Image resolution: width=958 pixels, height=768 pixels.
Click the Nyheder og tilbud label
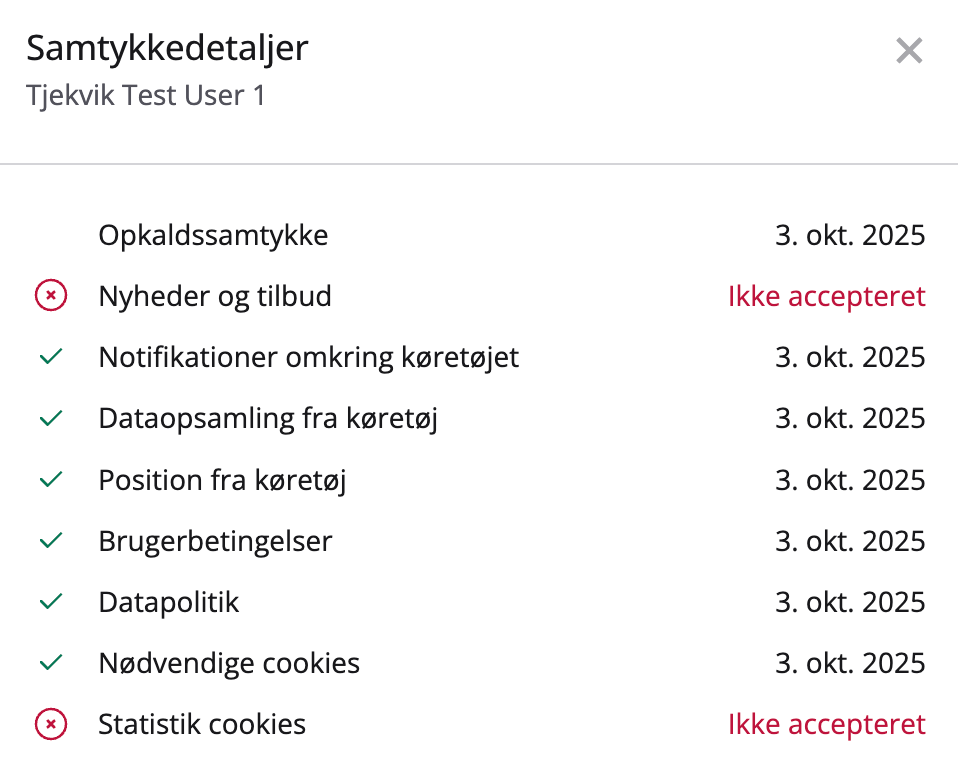pos(215,296)
